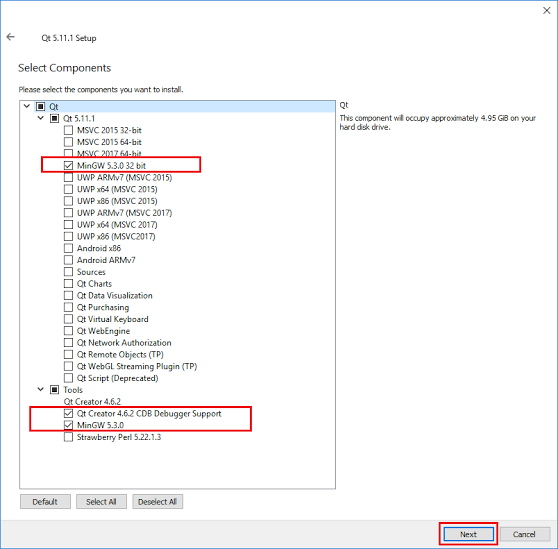558x549 pixels.
Task: Toggle the top-level Qt tri-state checkbox
Action: point(41,106)
